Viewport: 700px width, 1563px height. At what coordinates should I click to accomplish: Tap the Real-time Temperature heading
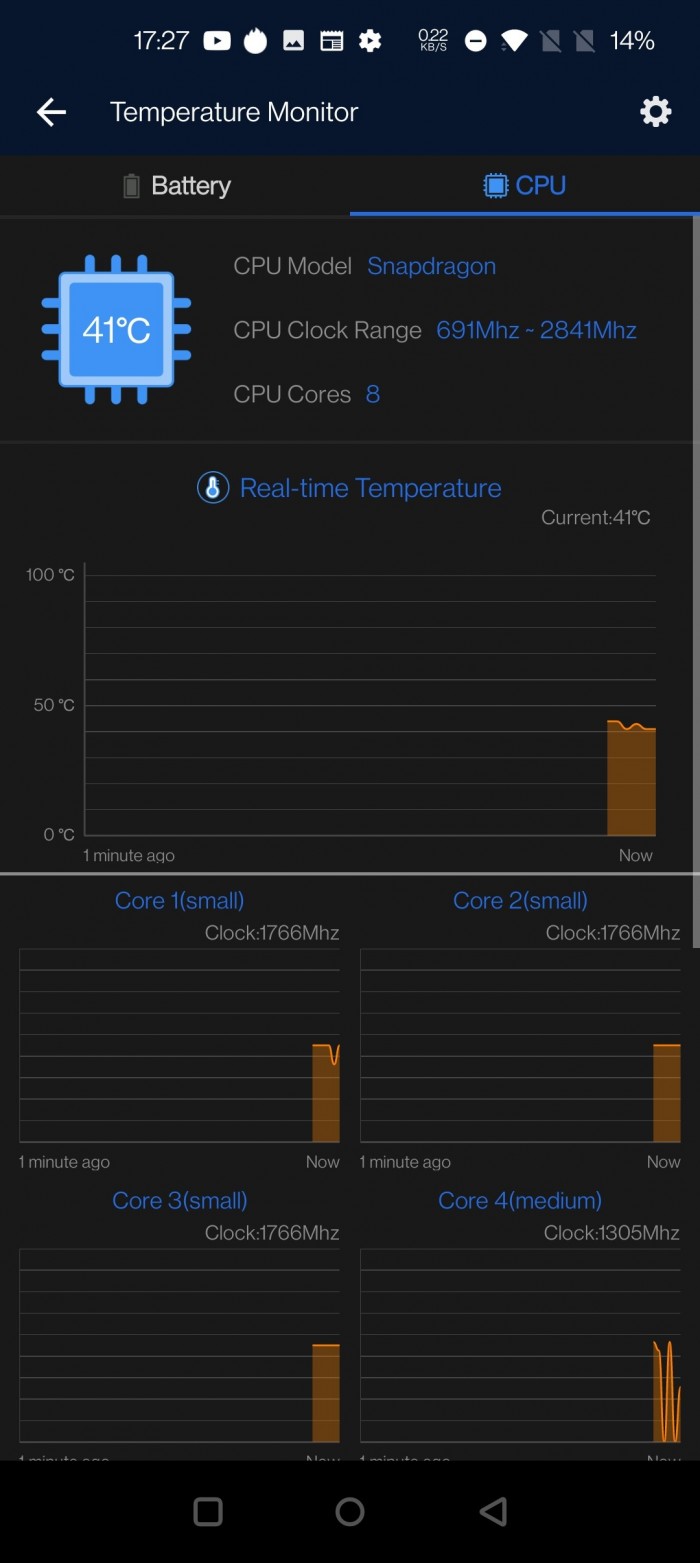pyautogui.click(x=370, y=488)
